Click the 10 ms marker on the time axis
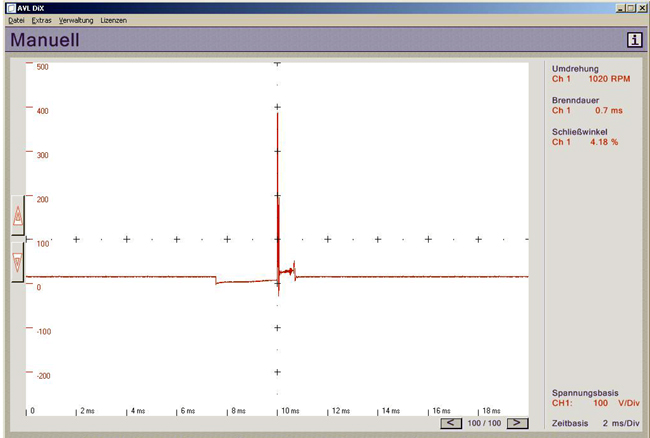 290,411
